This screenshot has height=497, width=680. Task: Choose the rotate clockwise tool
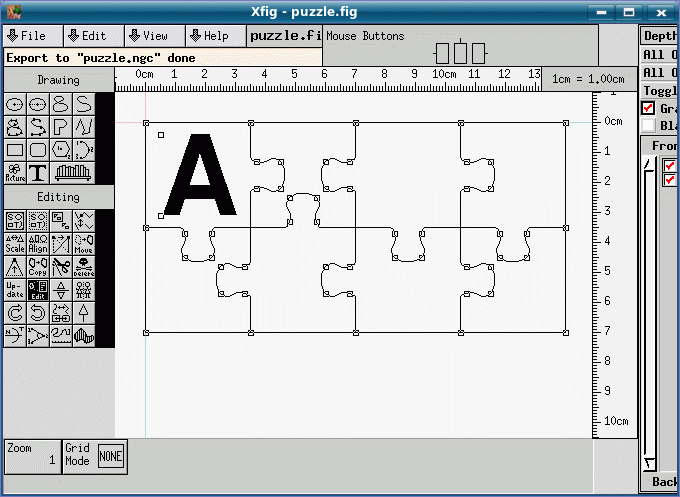click(15, 313)
